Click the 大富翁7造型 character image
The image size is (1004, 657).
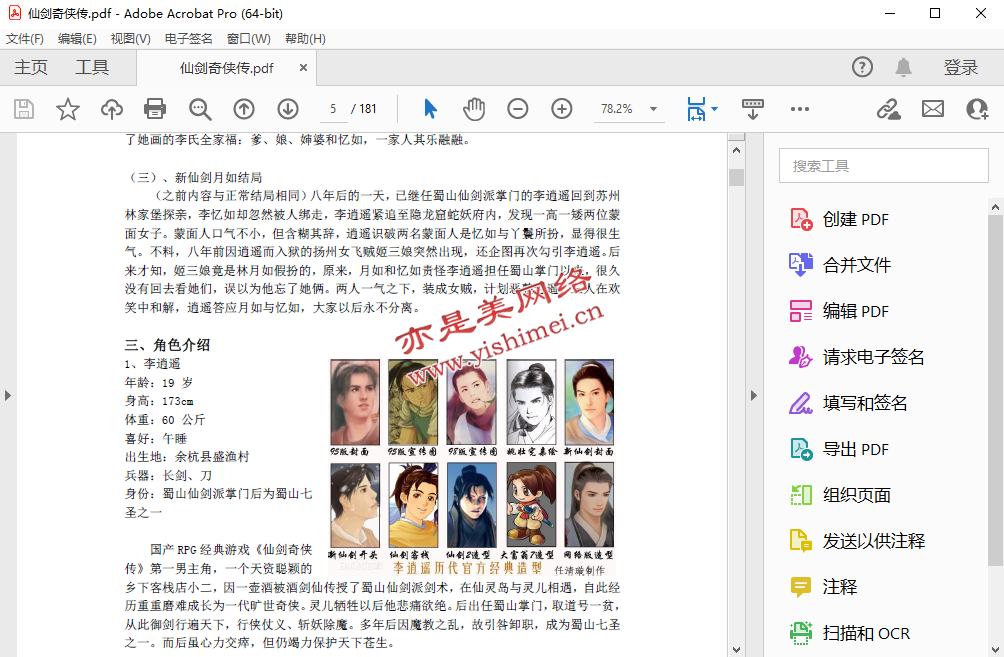coord(531,505)
